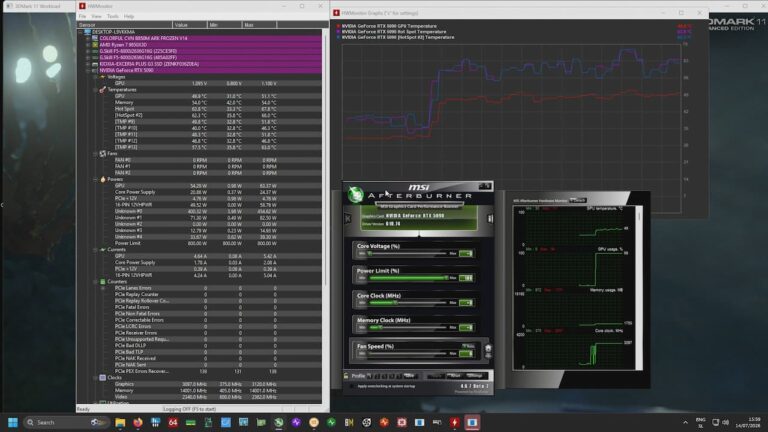The height and width of the screenshot is (432, 768).
Task: Click the Max column header
Action: coord(259,24)
